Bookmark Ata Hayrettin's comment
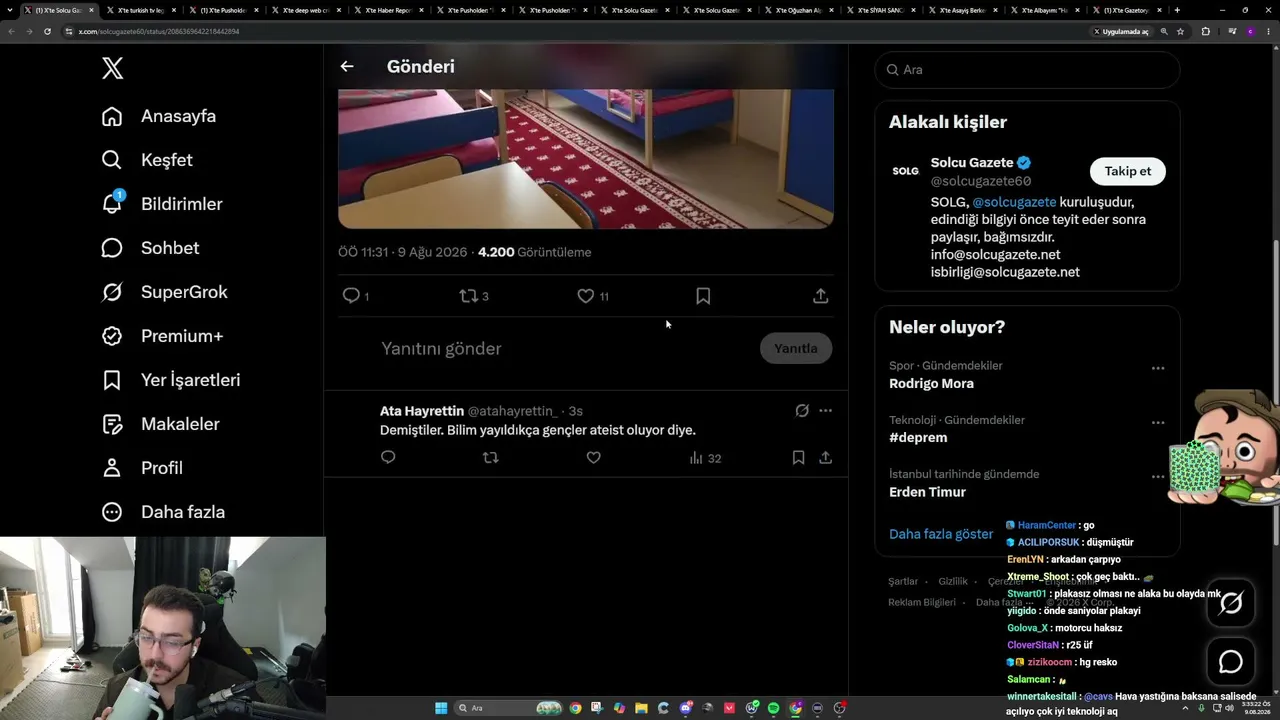The width and height of the screenshot is (1280, 720). tap(798, 458)
